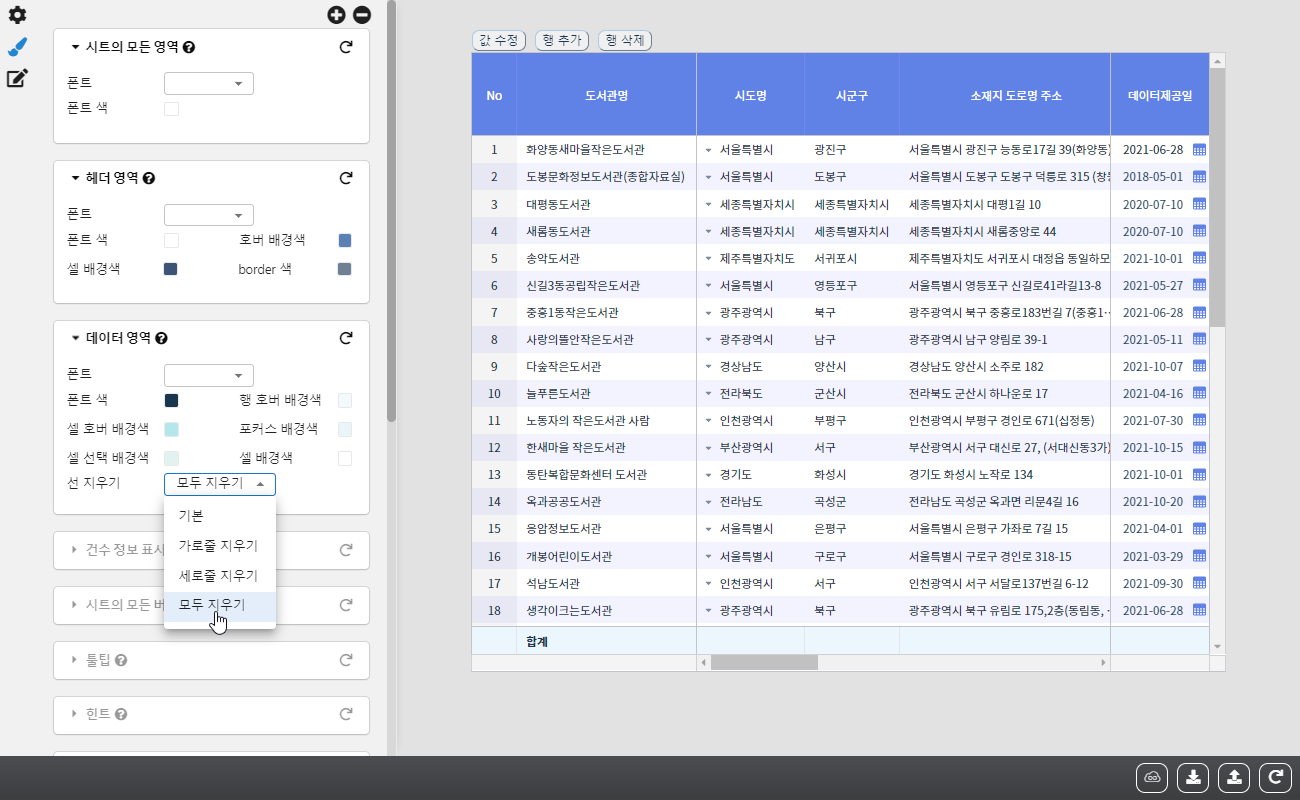This screenshot has height=800, width=1300.
Task: Click the minus collapse-all icon
Action: (x=362, y=15)
